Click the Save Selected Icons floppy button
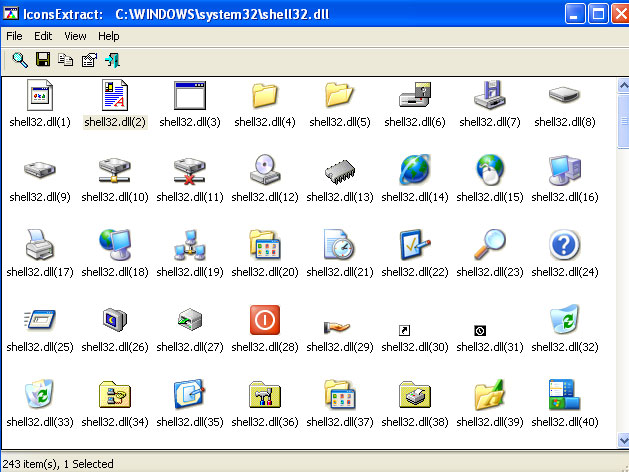This screenshot has height=472, width=629. coord(43,60)
